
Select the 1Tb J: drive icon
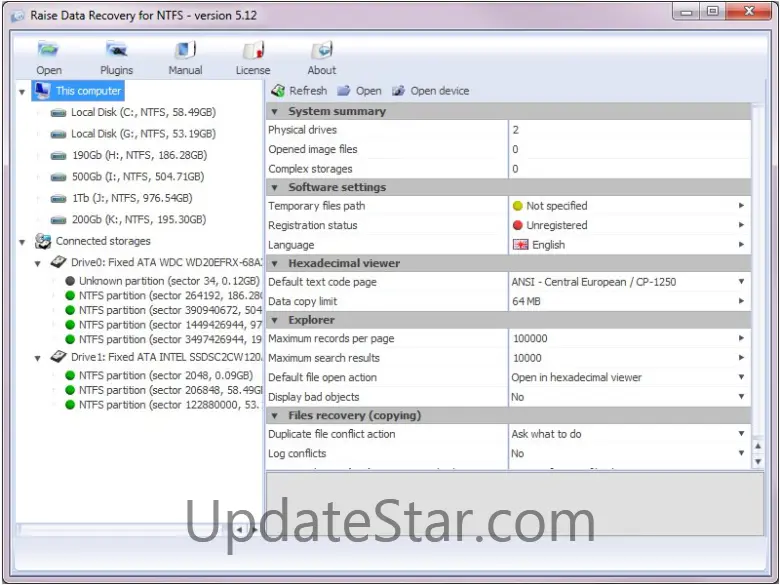point(58,198)
